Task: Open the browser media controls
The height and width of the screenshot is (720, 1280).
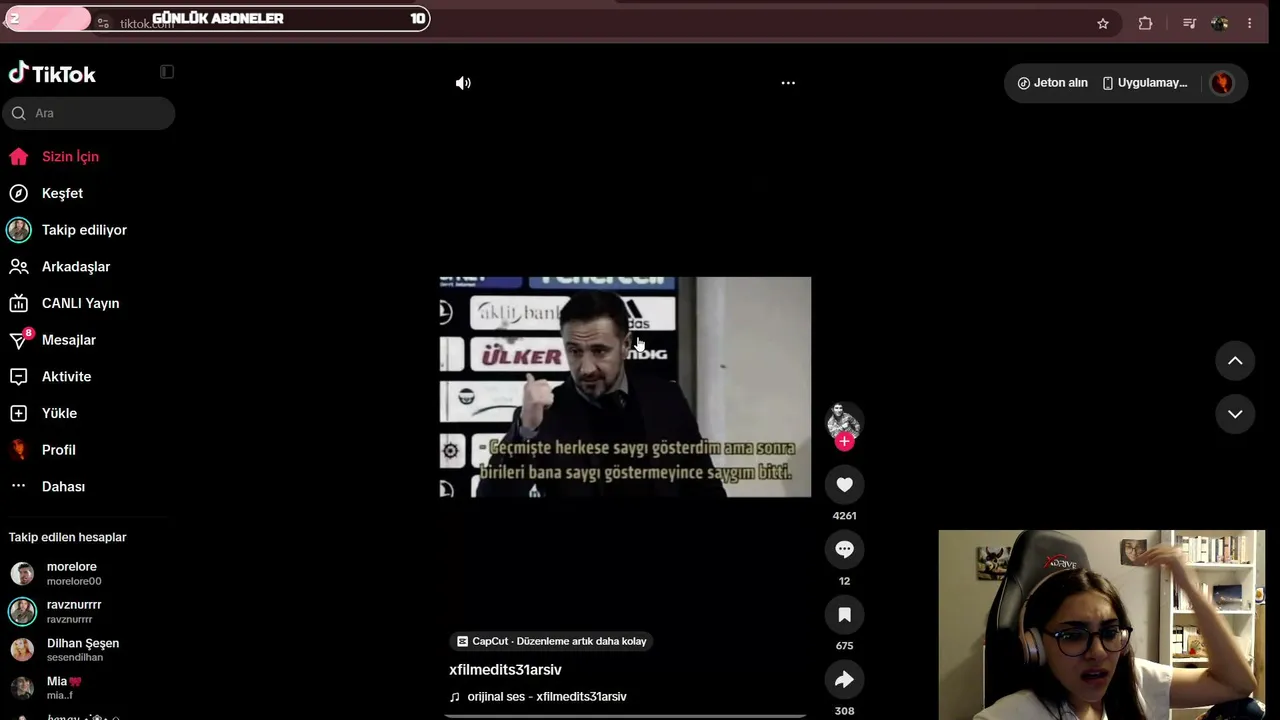Action: click(x=1189, y=23)
